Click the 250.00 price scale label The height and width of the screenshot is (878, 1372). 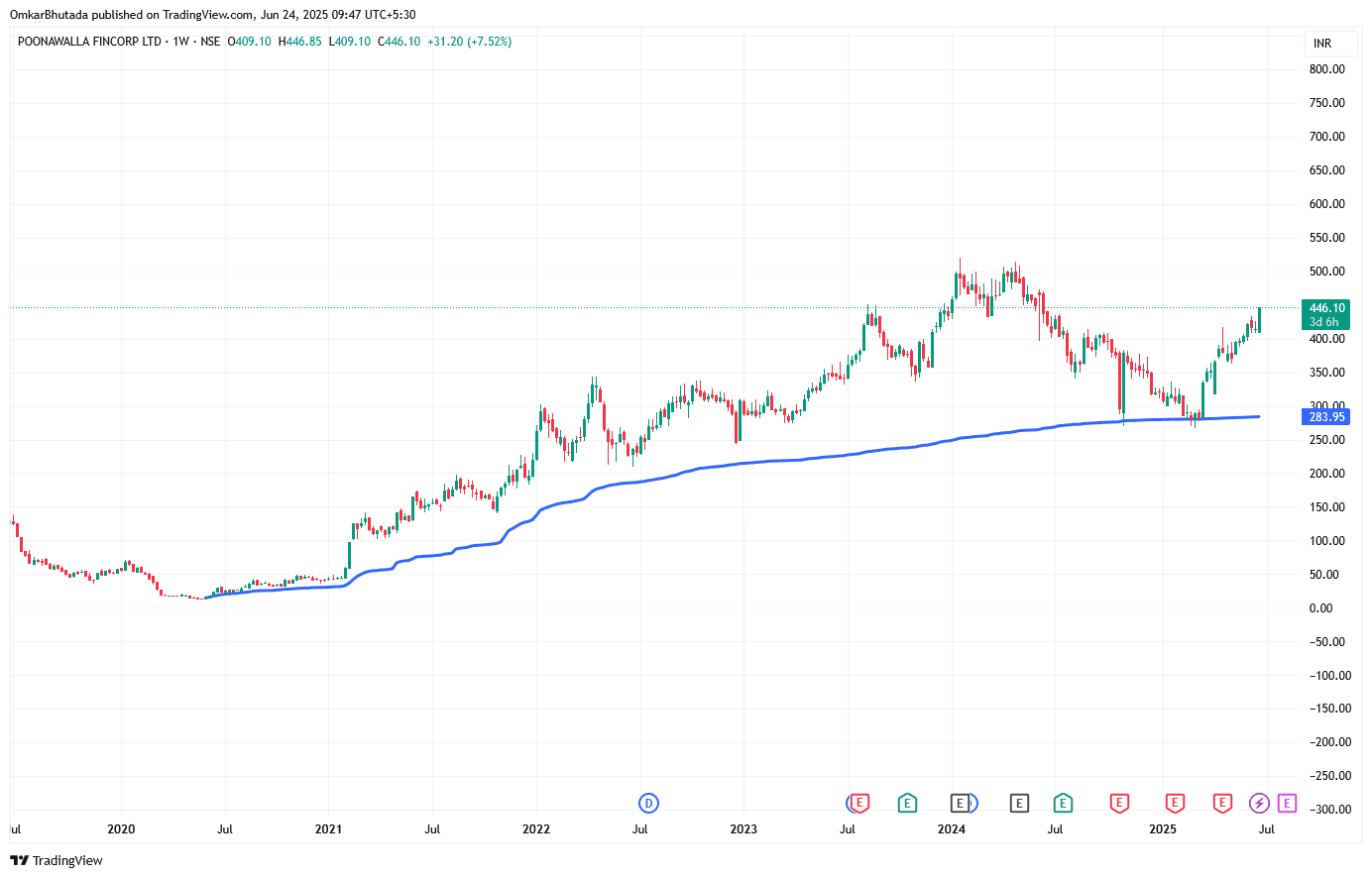tap(1326, 440)
